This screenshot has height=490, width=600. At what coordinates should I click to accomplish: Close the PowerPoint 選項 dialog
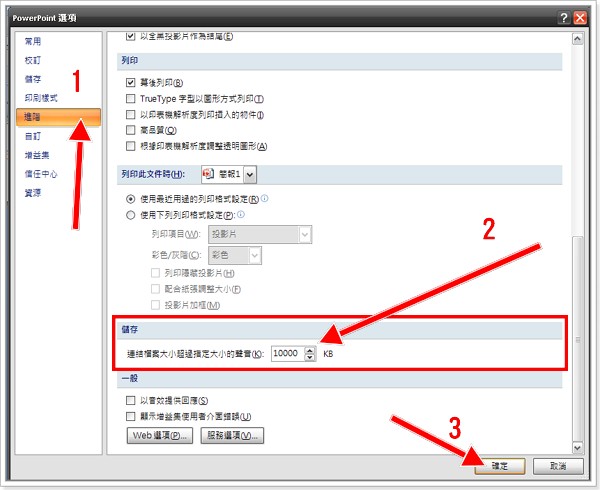coord(580,18)
